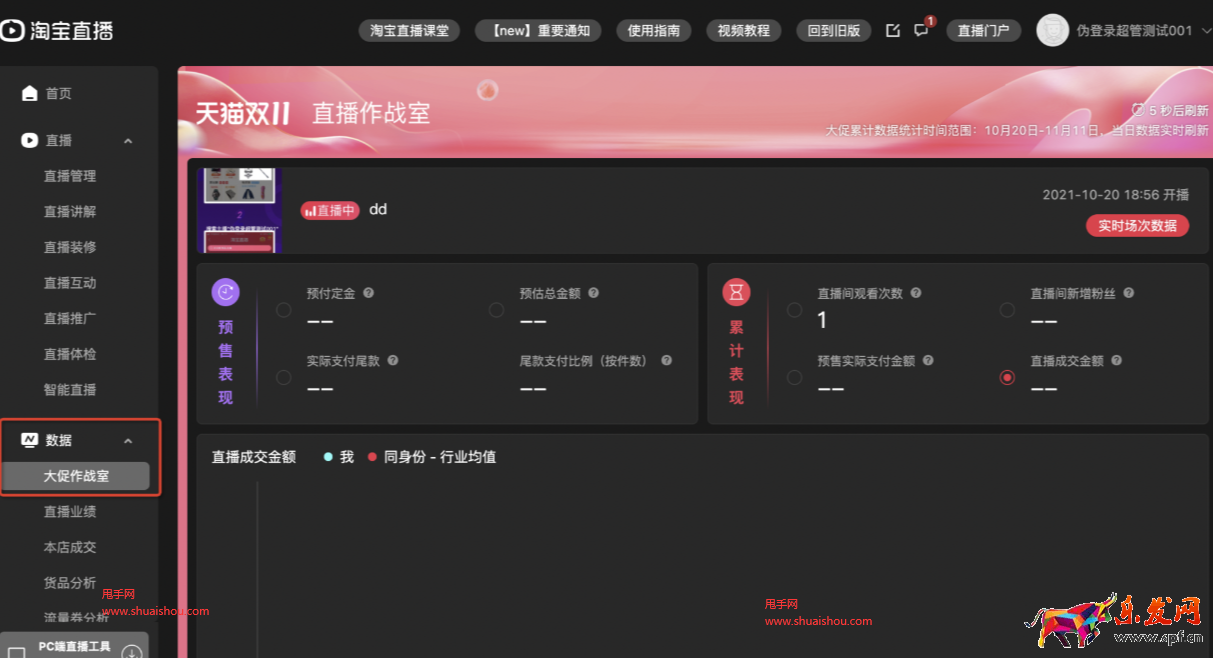Image resolution: width=1213 pixels, height=658 pixels.
Task: Click the help icon beside 预售实际支付金额
Action: tap(928, 360)
